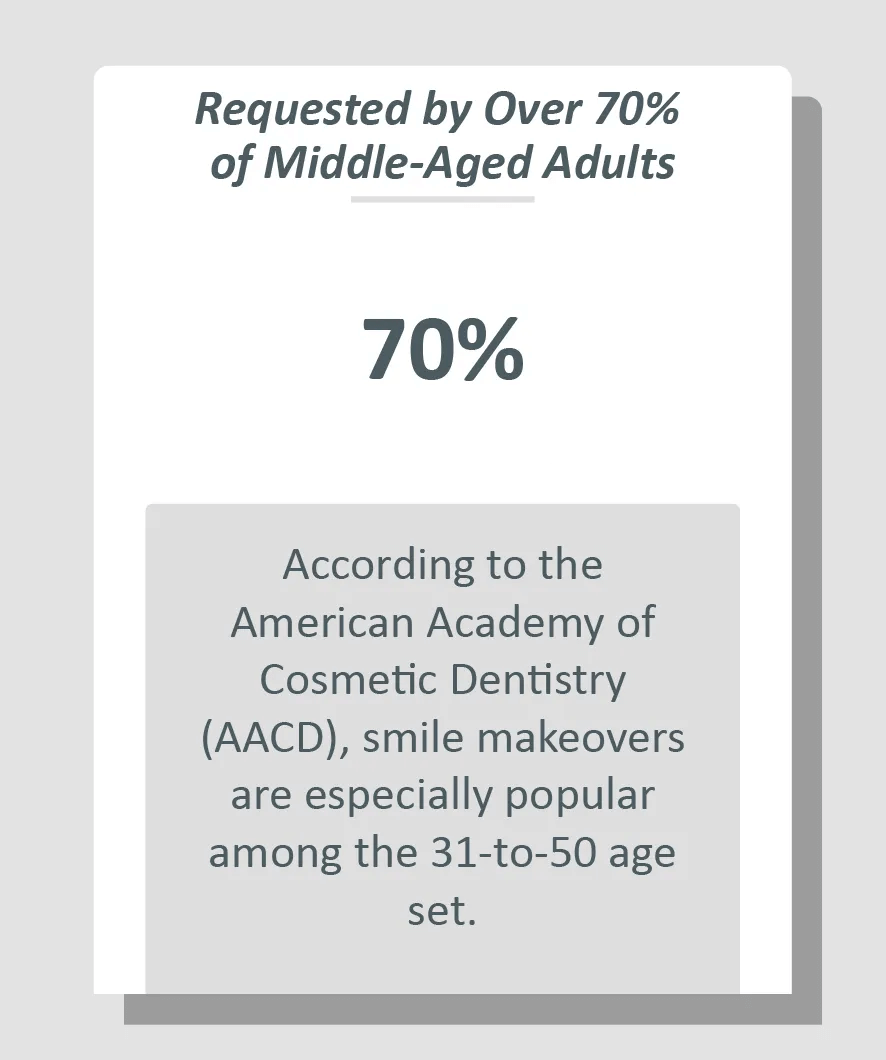Select the "of Middle-Aged Adults" heading line
The image size is (886, 1060).
442,164
